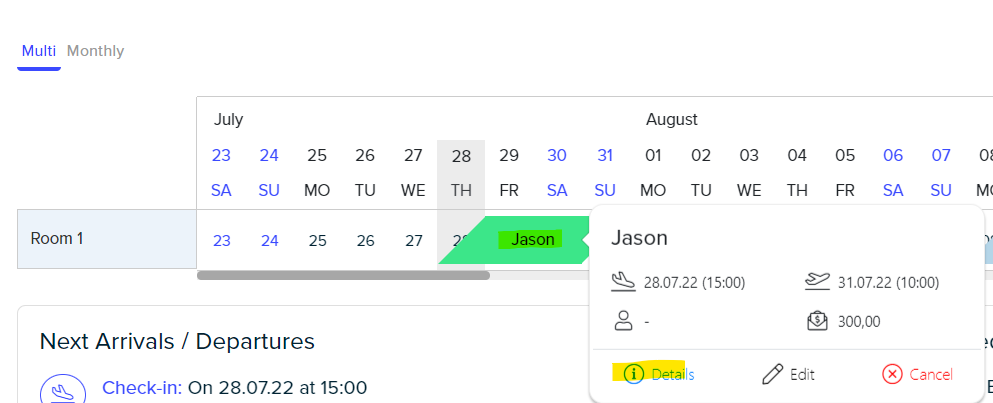Click the horizontal calendar scrollbar thumb
The width and height of the screenshot is (993, 403).
(x=343, y=276)
